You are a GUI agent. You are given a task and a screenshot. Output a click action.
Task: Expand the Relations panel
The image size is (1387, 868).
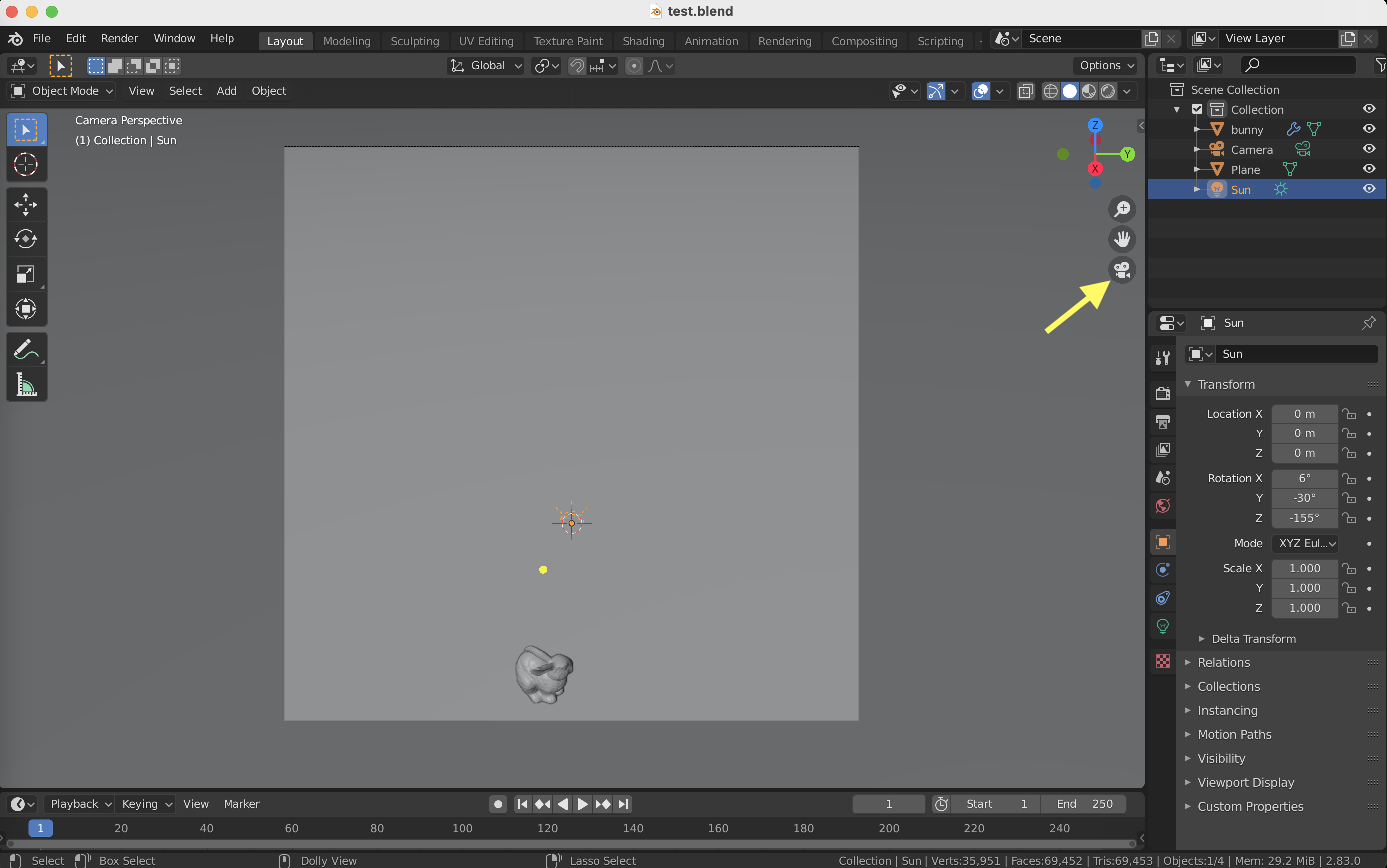1223,662
